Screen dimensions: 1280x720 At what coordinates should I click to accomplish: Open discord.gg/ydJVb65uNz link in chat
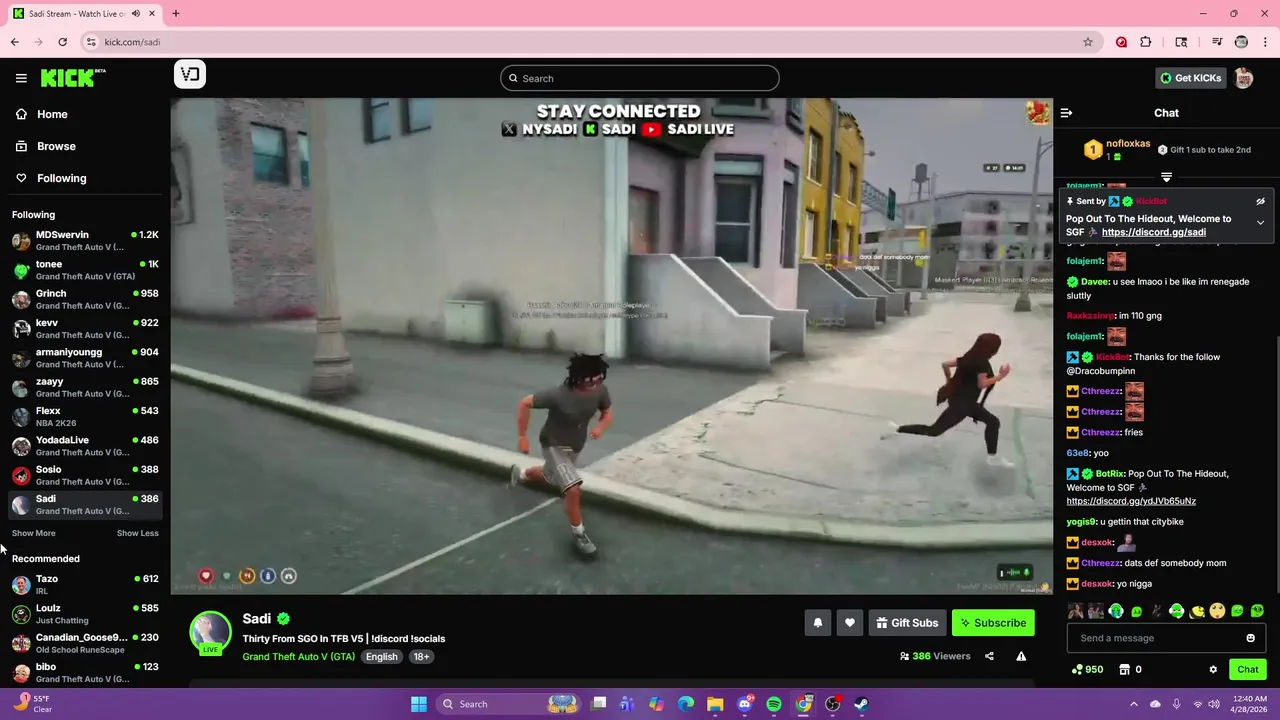coord(1131,501)
